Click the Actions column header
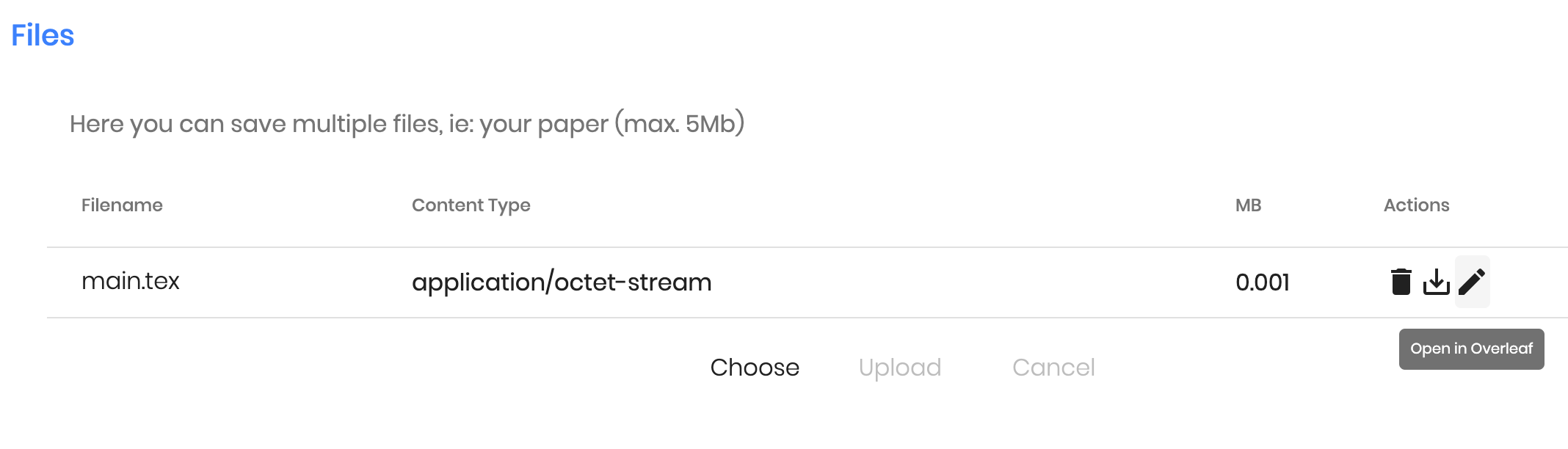1568x449 pixels. [1417, 205]
